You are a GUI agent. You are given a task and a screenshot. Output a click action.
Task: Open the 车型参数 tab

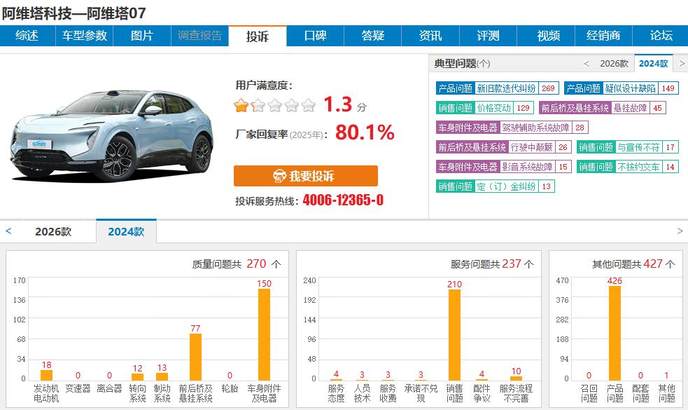tap(85, 36)
